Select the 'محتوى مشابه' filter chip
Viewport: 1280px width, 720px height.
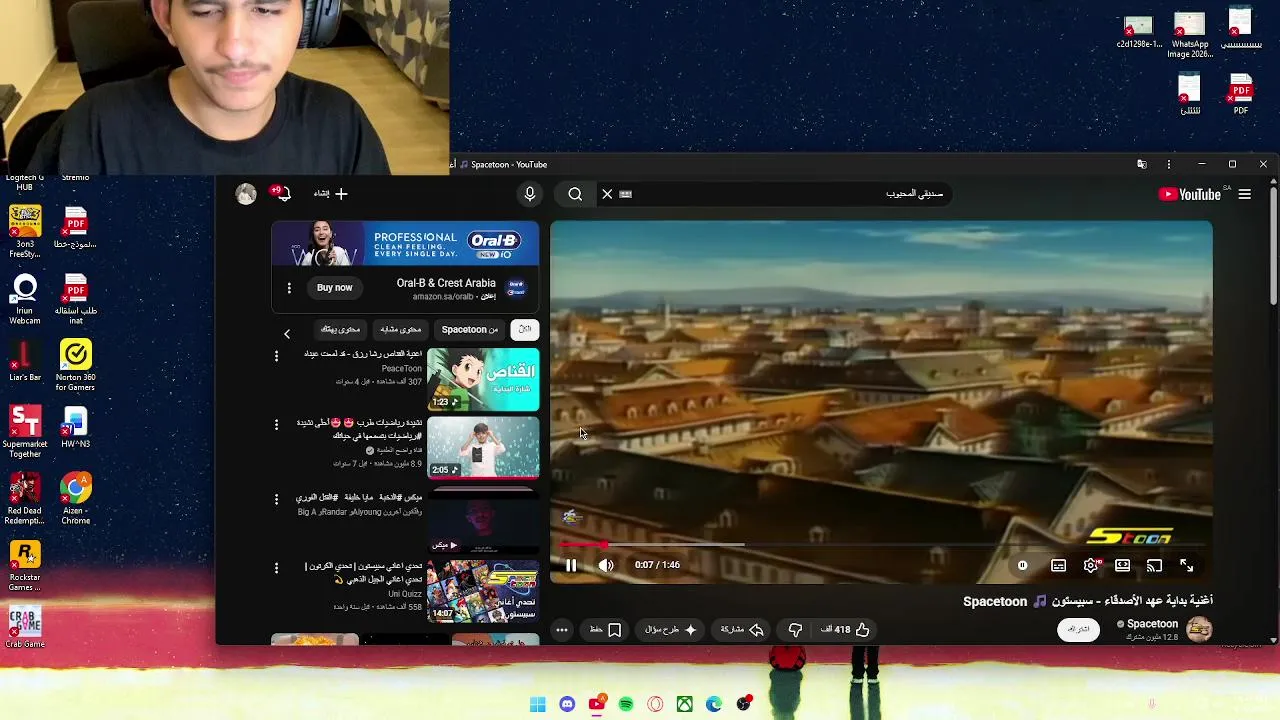point(400,329)
